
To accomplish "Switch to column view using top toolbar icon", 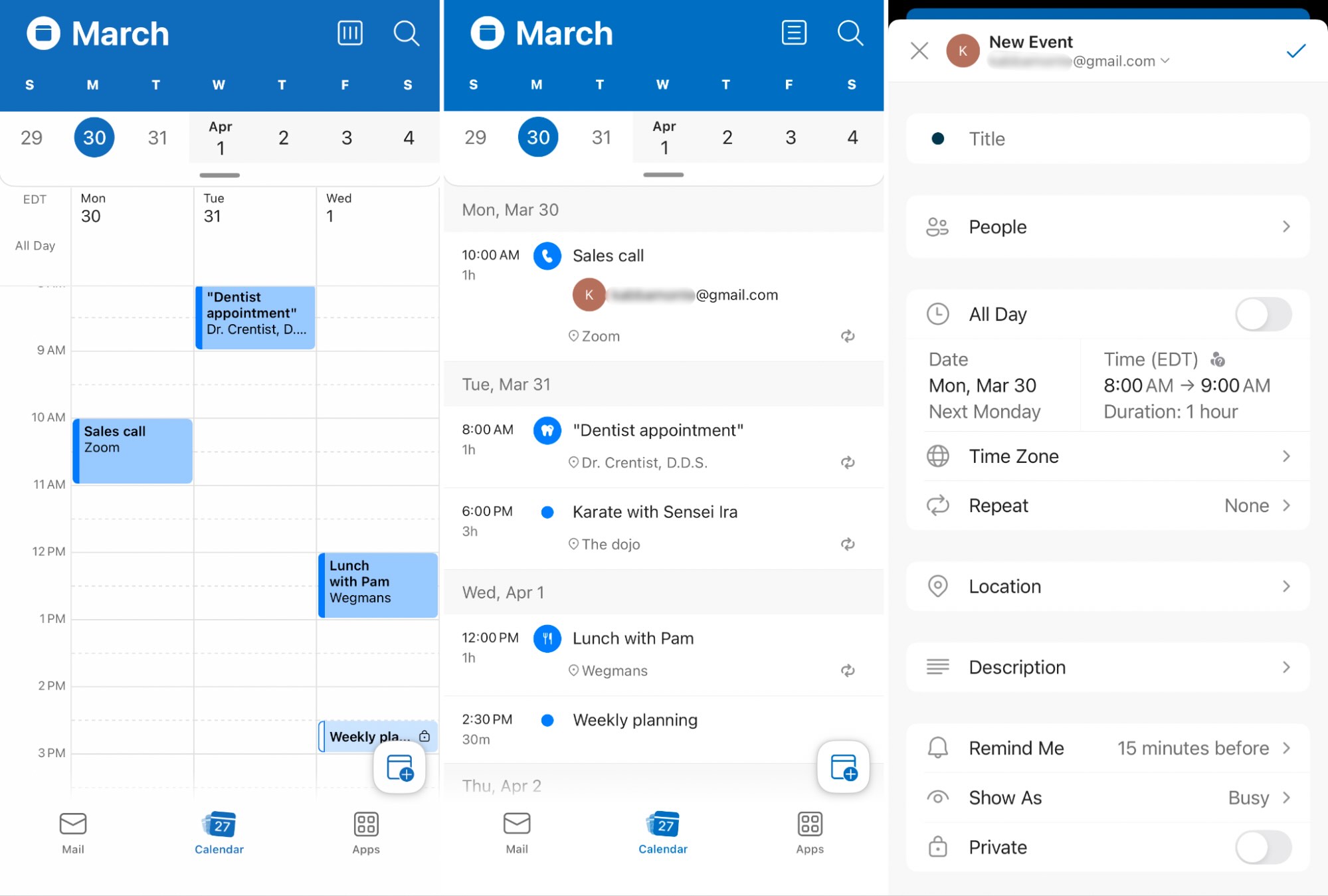I will [349, 33].
